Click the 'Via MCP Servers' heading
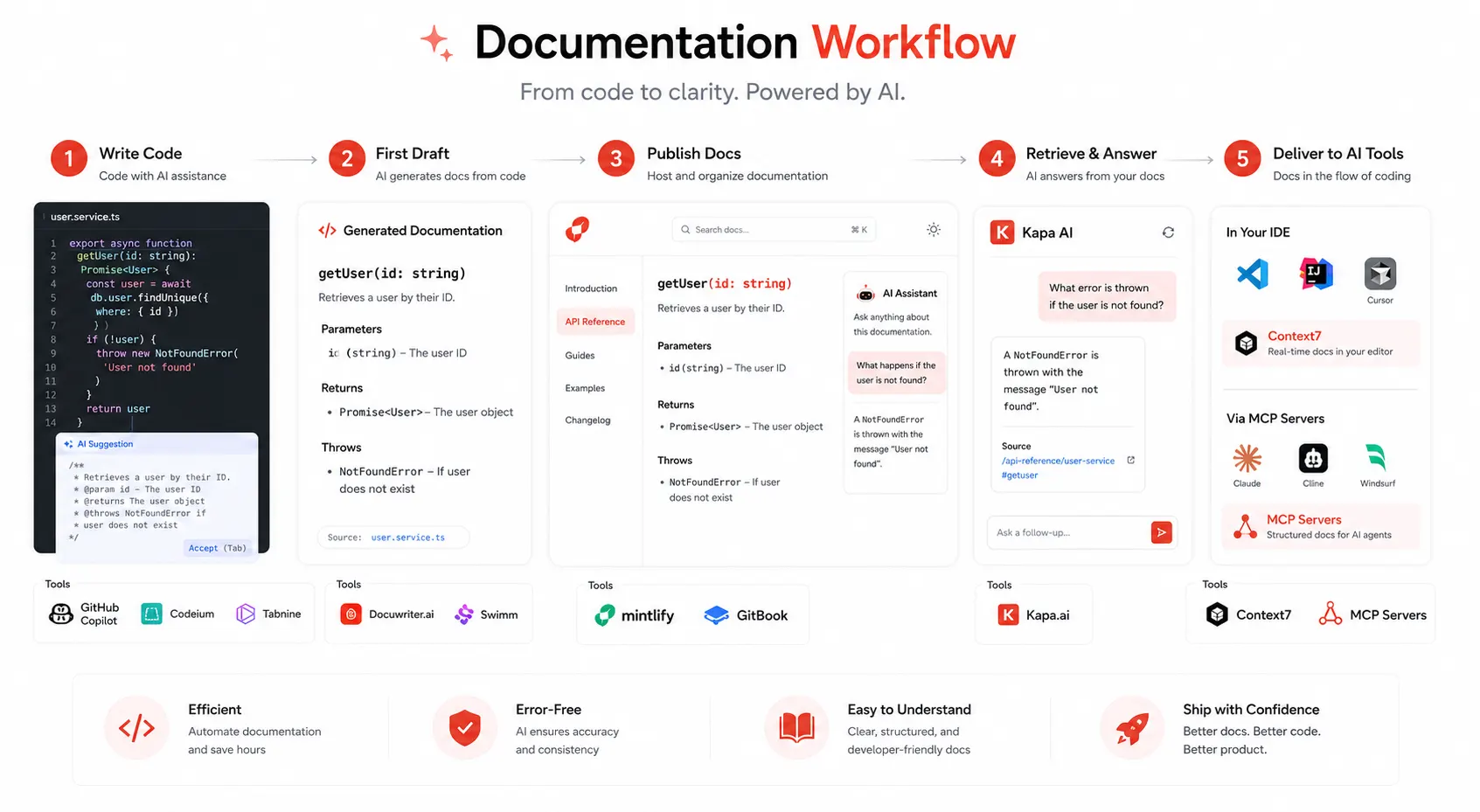This screenshot has height=812, width=1480. (1275, 419)
